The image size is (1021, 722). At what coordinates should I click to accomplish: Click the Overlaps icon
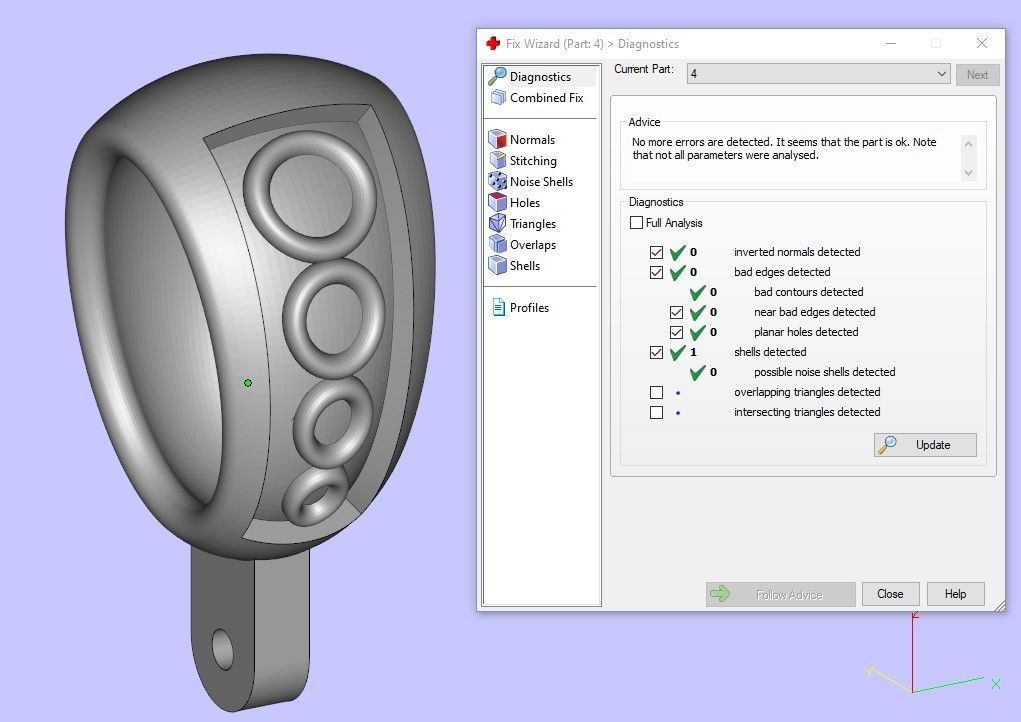click(x=497, y=244)
